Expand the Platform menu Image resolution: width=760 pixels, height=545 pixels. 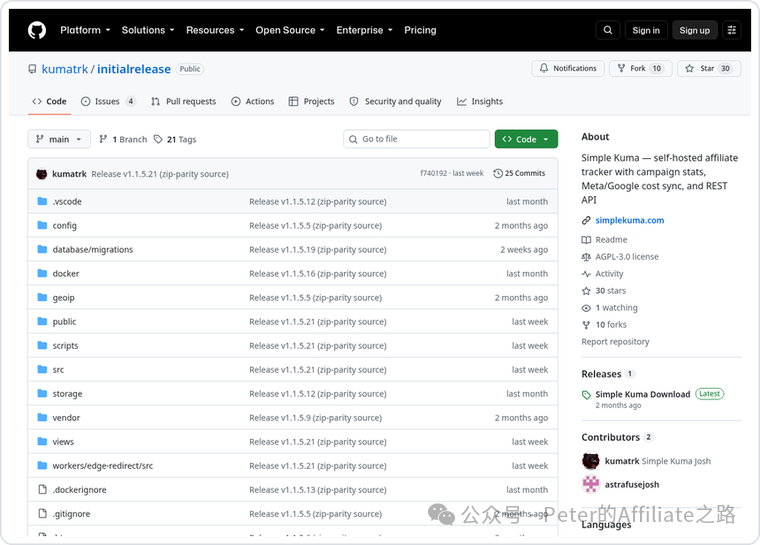point(85,30)
